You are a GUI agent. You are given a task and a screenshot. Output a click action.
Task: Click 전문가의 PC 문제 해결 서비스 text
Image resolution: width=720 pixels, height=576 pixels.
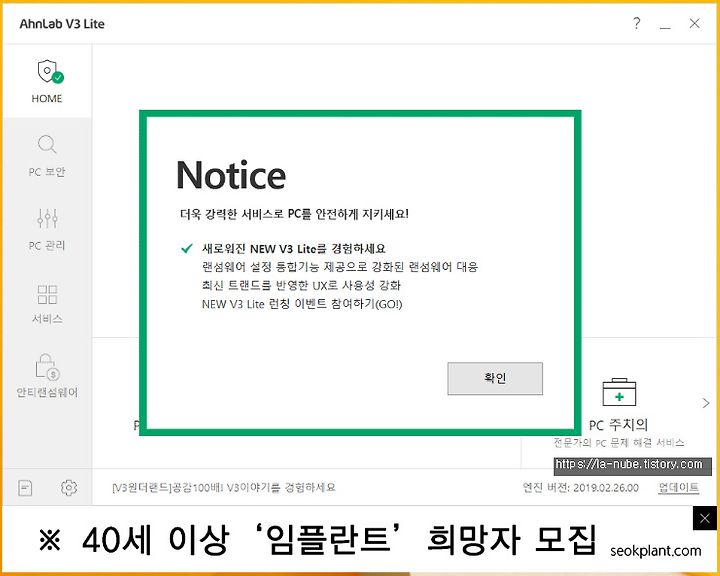619,443
